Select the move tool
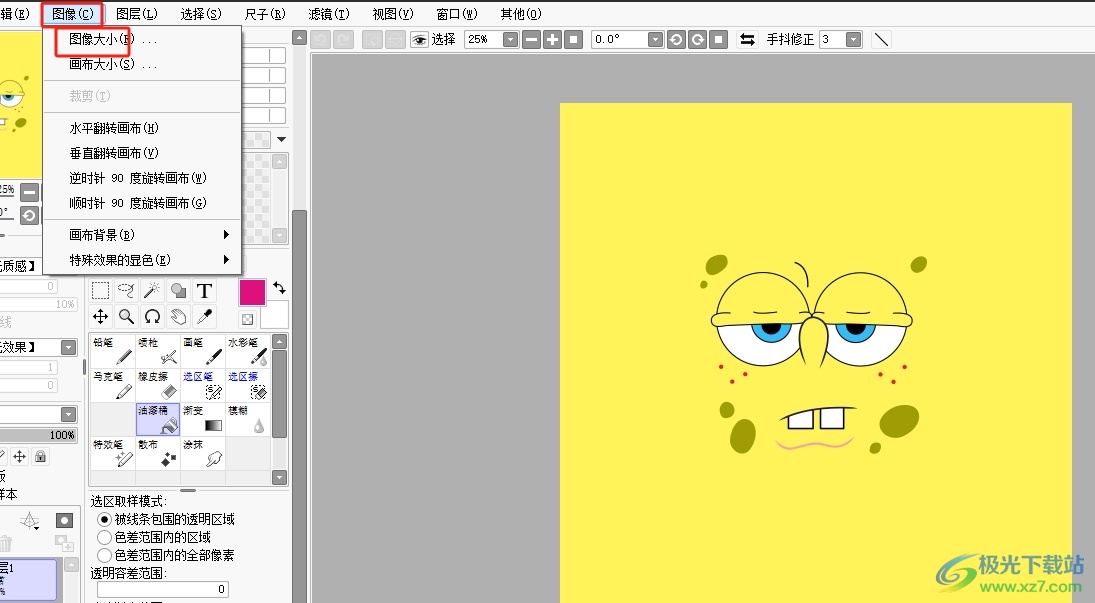This screenshot has width=1095, height=603. click(101, 317)
